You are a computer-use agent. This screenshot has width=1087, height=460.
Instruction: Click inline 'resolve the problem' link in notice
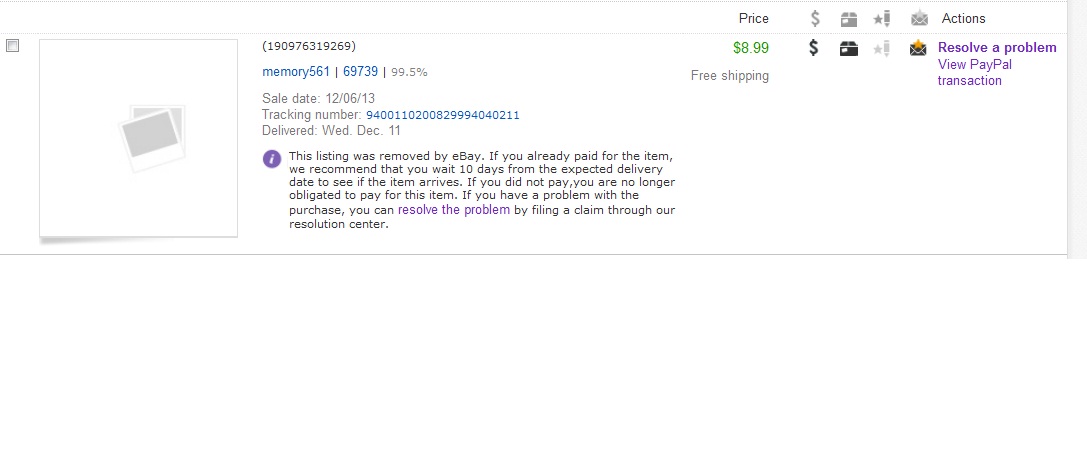pos(454,211)
